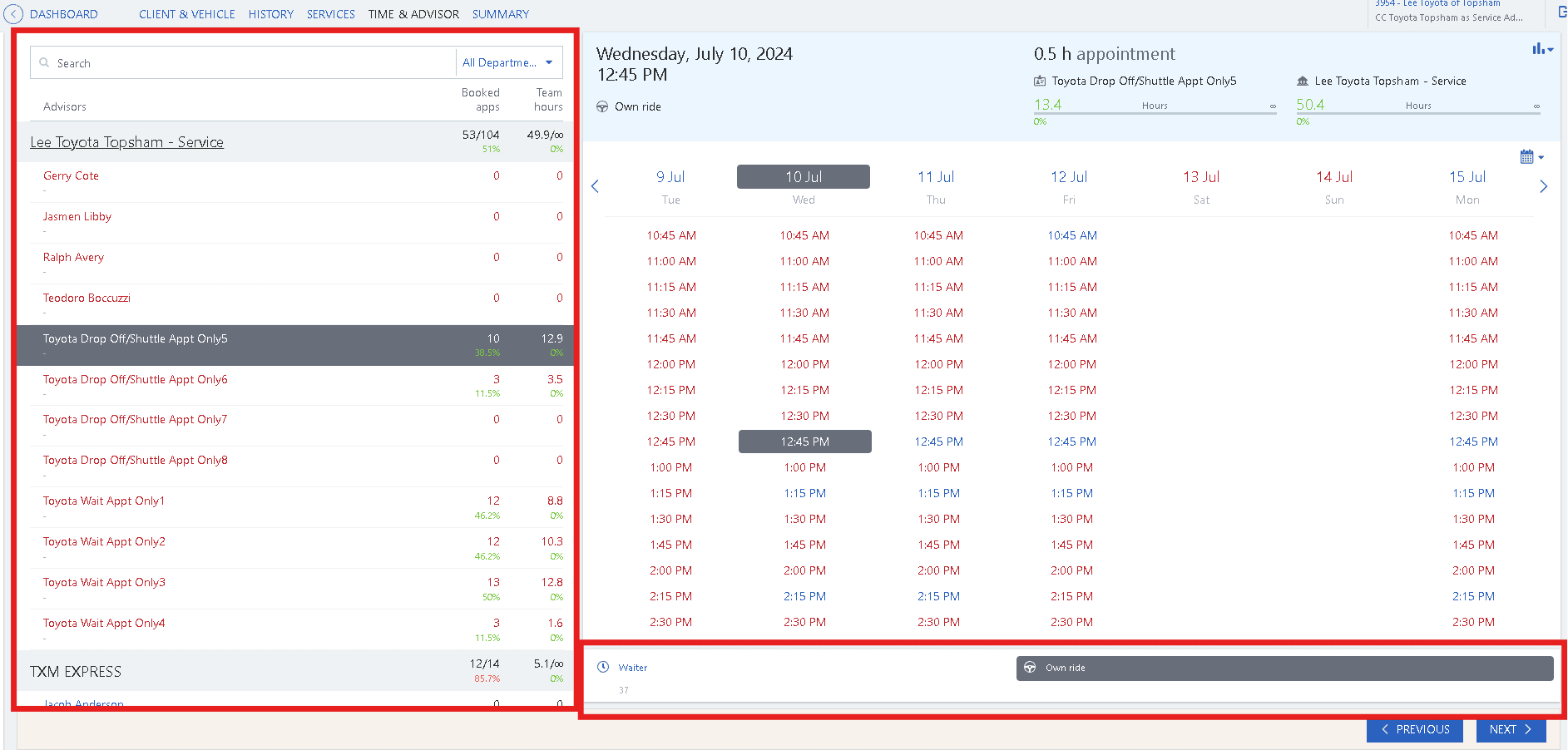Image resolution: width=1568 pixels, height=750 pixels.
Task: Advance to next week with right chevron
Action: coord(1543,186)
